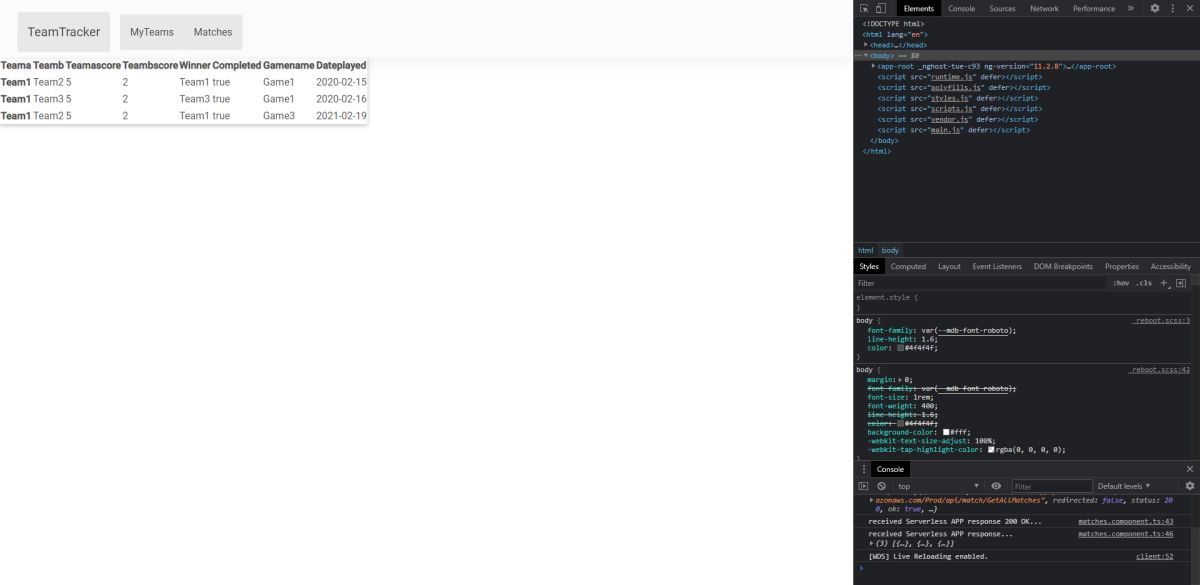
Task: Open DevTools settings gear in top toolbar
Action: (1155, 8)
